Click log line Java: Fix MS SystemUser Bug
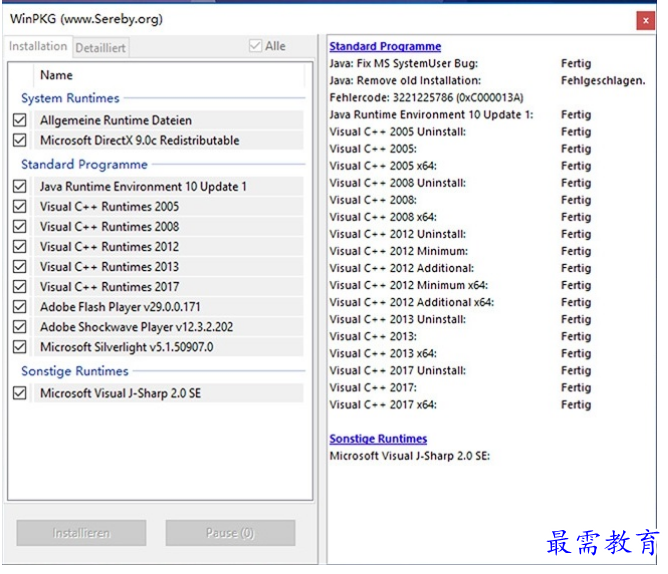This screenshot has height=574, width=668. pos(403,63)
